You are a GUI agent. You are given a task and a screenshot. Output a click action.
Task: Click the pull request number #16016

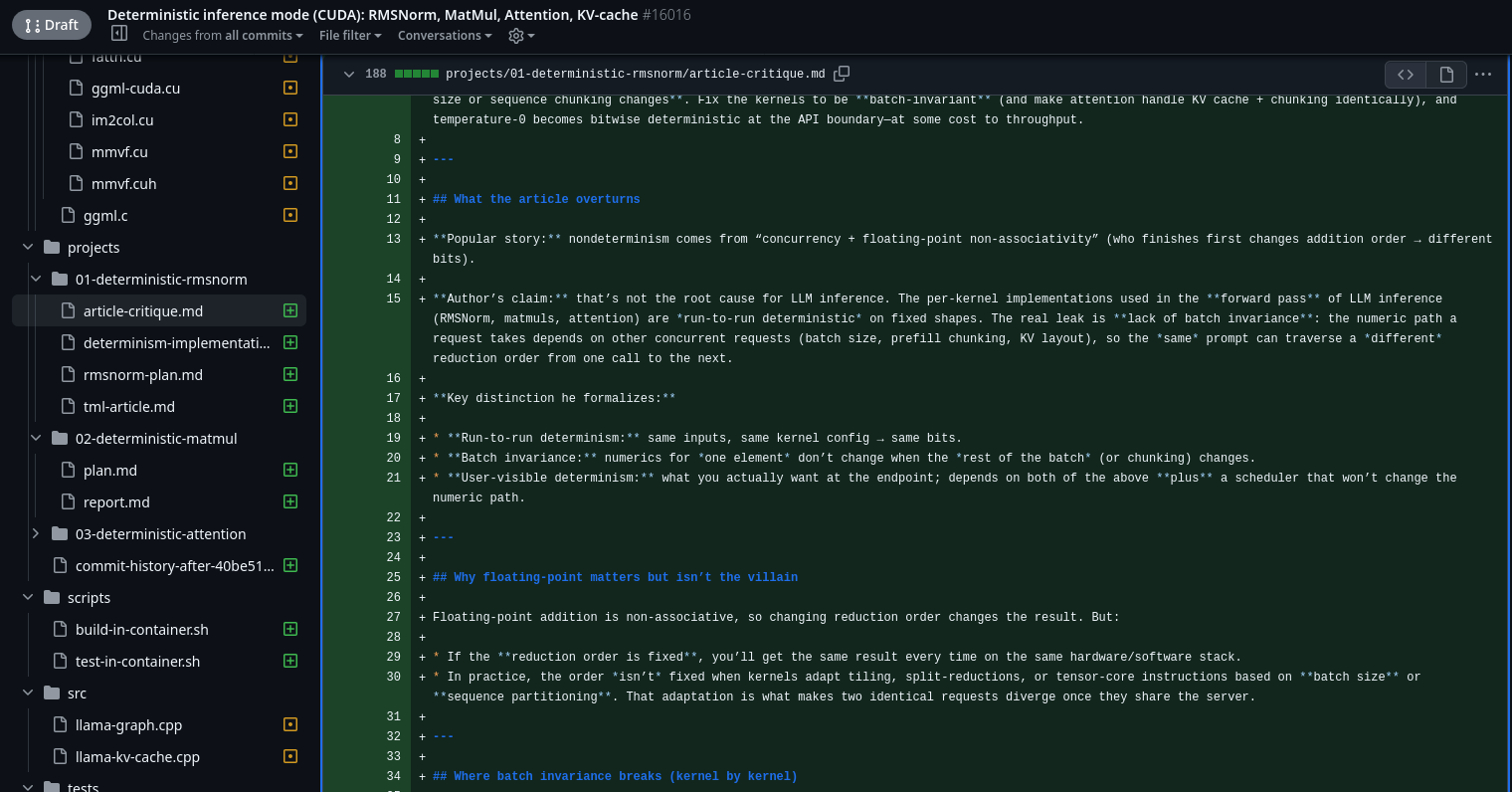(666, 15)
